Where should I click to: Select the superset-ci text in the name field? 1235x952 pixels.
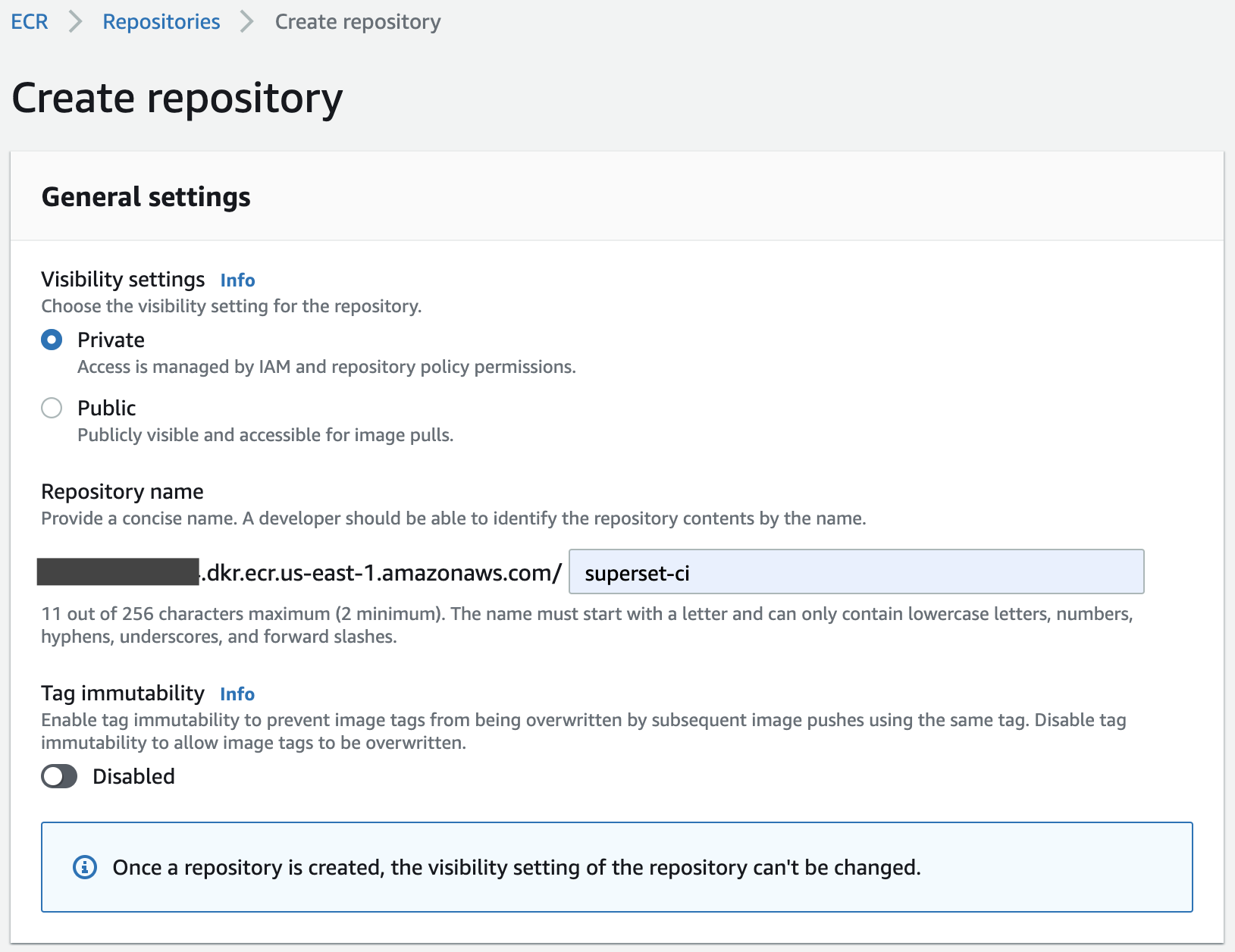pos(638,573)
